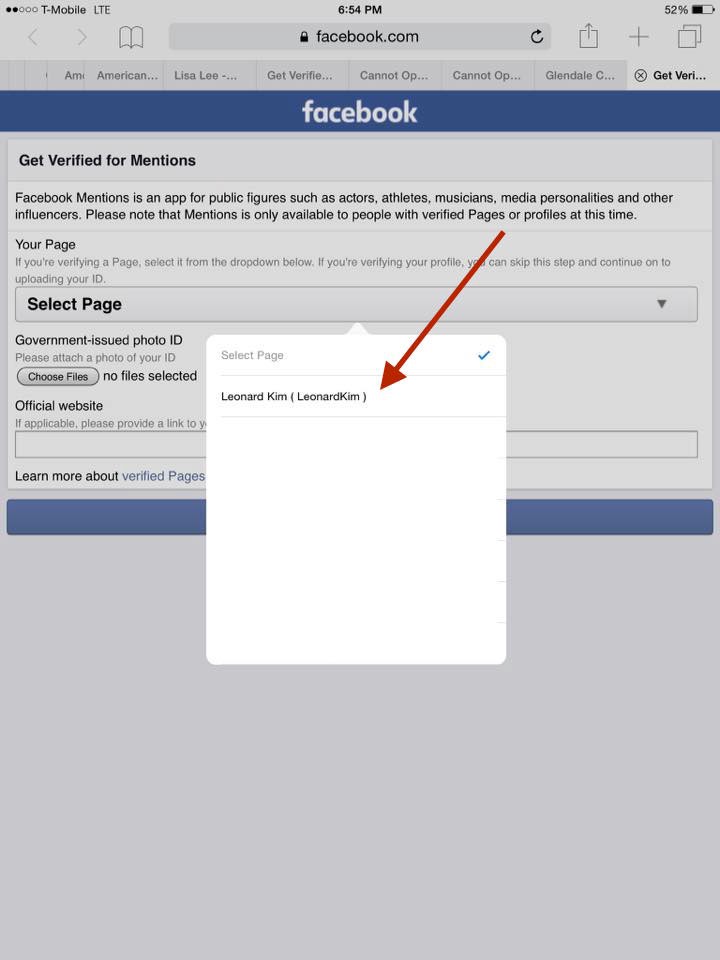Tap the facebook.com address bar
Screen dimensions: 720x960
point(359,37)
